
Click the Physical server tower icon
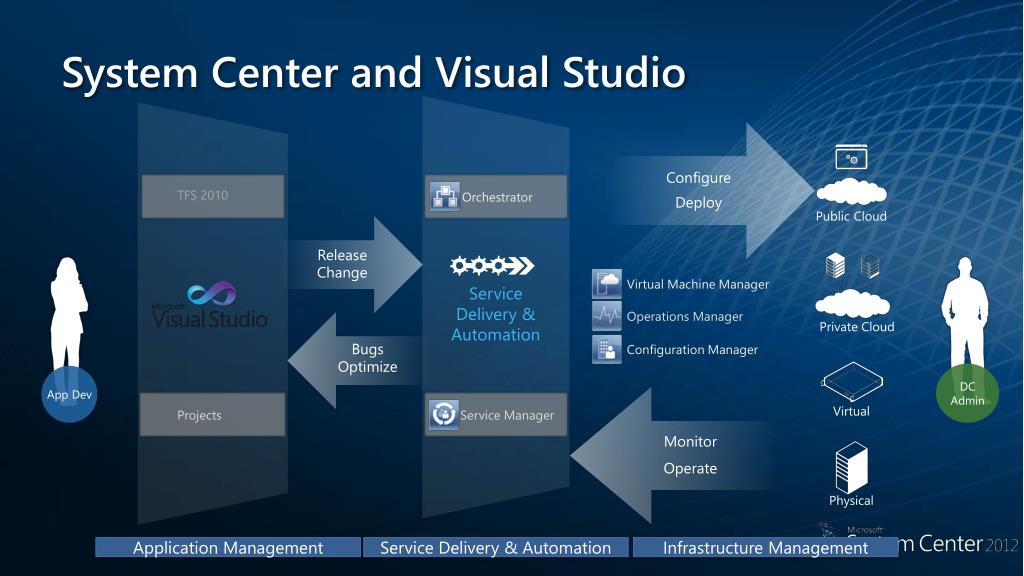851,467
